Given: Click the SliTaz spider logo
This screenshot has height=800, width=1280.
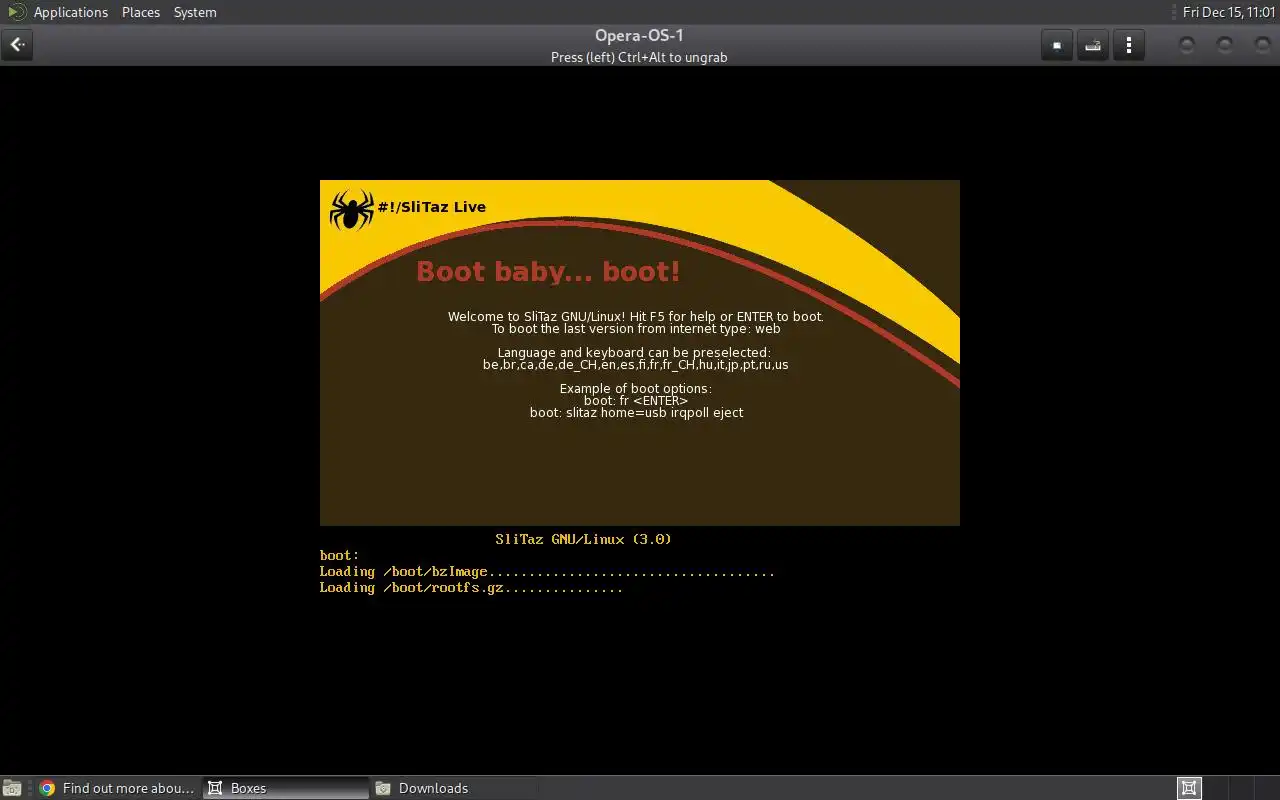Looking at the screenshot, I should click(351, 209).
